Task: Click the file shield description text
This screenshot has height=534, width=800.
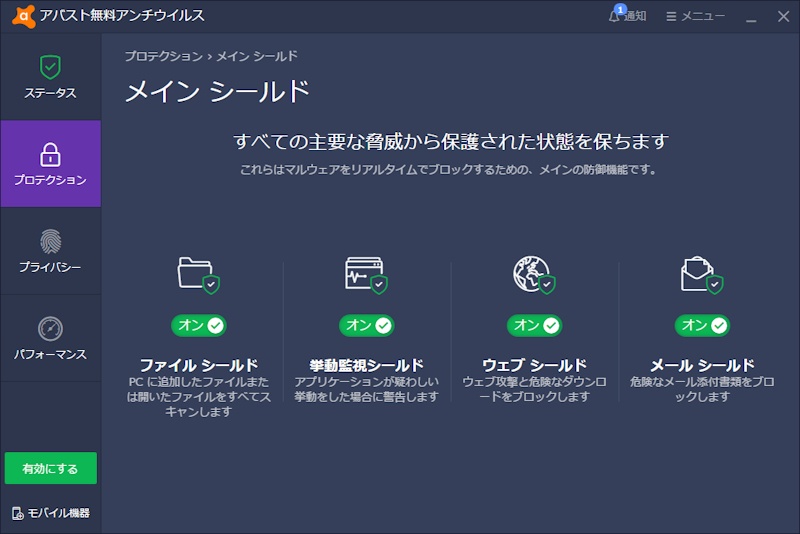Action: pos(199,397)
